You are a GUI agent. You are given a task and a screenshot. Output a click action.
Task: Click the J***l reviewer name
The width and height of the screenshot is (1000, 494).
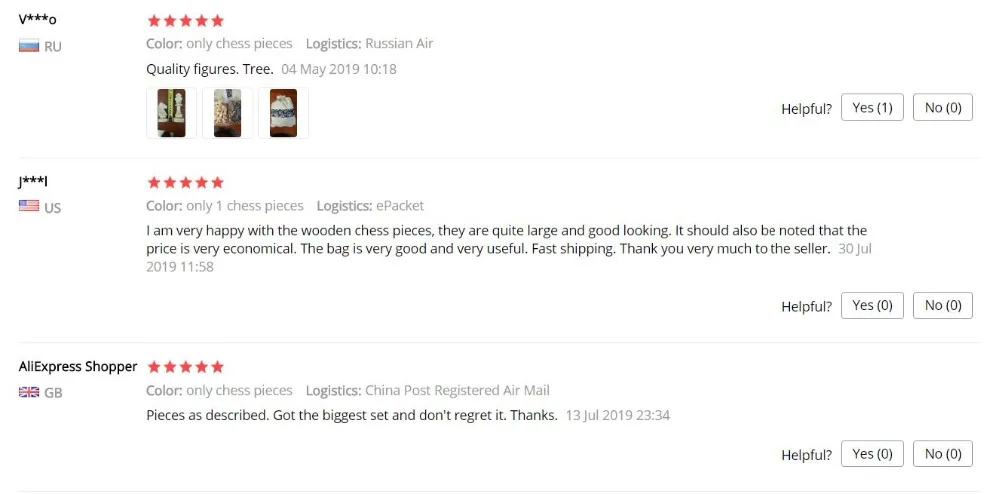click(x=33, y=182)
